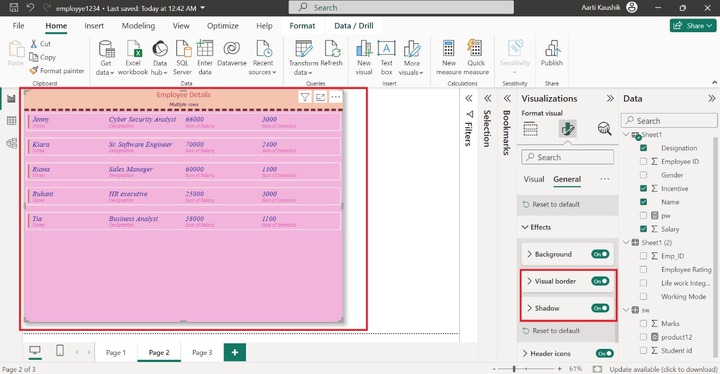Open visual's More options ellipsis

[x=336, y=97]
